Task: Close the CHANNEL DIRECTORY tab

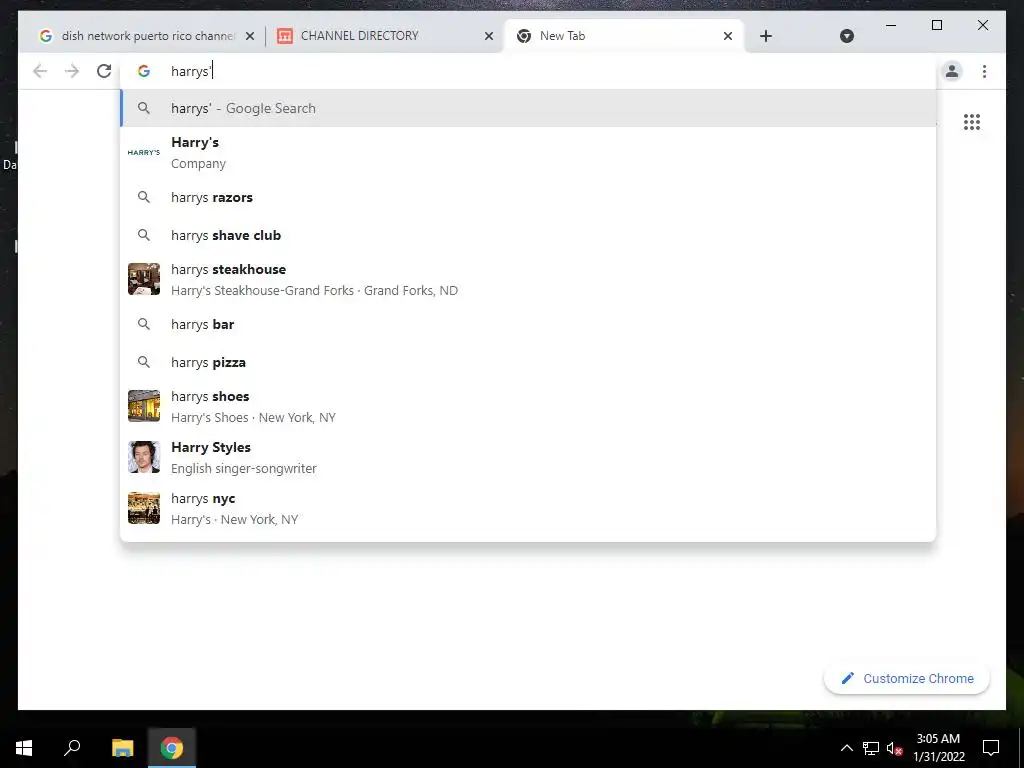Action: coord(488,36)
